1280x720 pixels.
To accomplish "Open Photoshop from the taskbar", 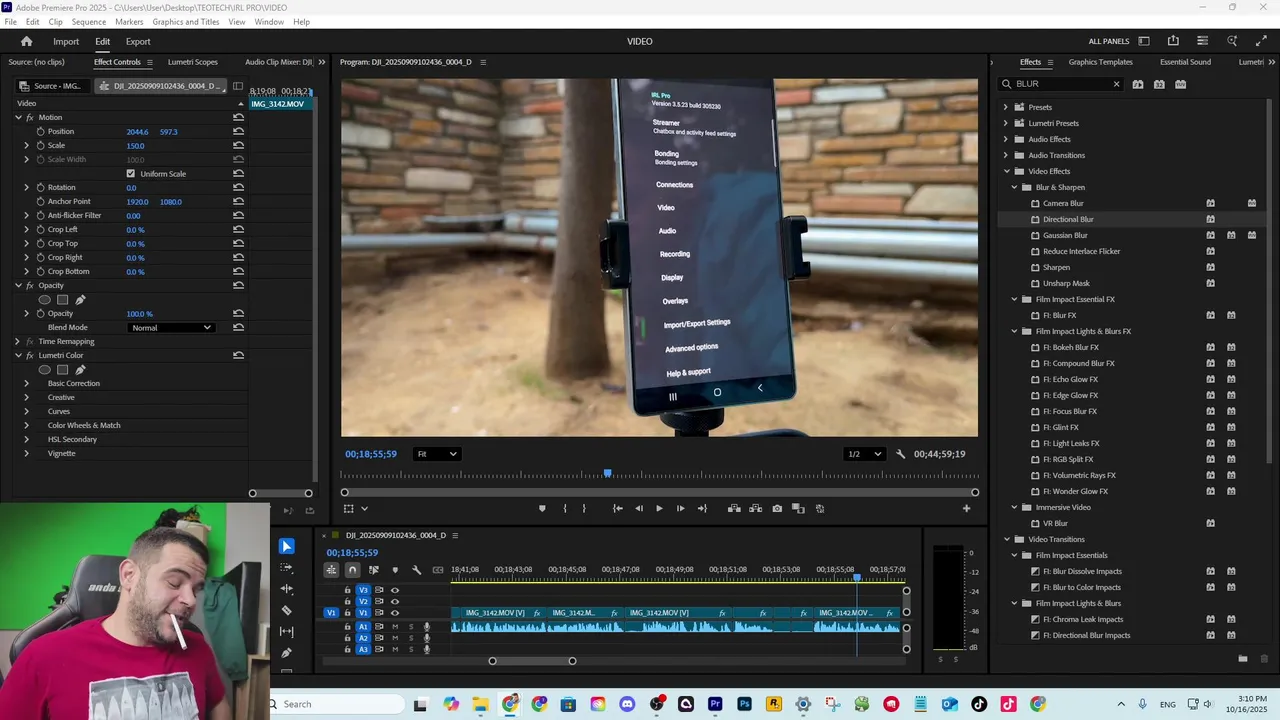I will point(744,704).
